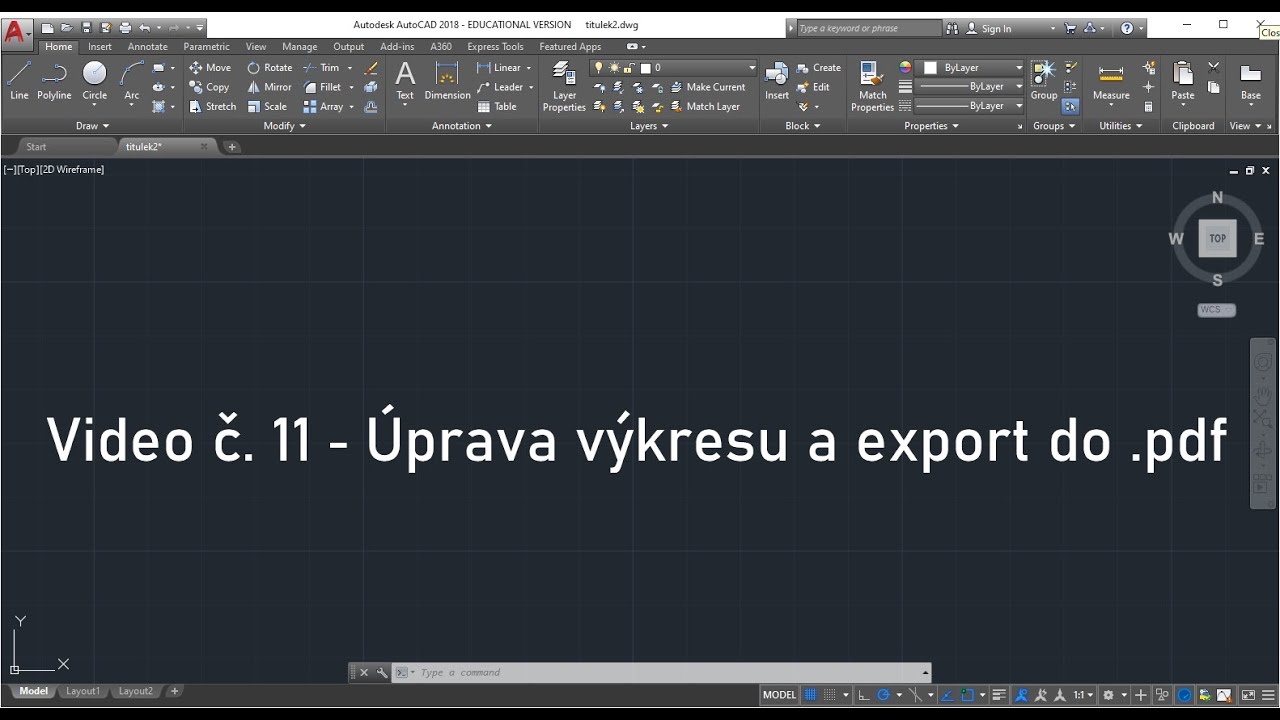Select the Fillet tool
This screenshot has height=720, width=1280.
coord(323,87)
